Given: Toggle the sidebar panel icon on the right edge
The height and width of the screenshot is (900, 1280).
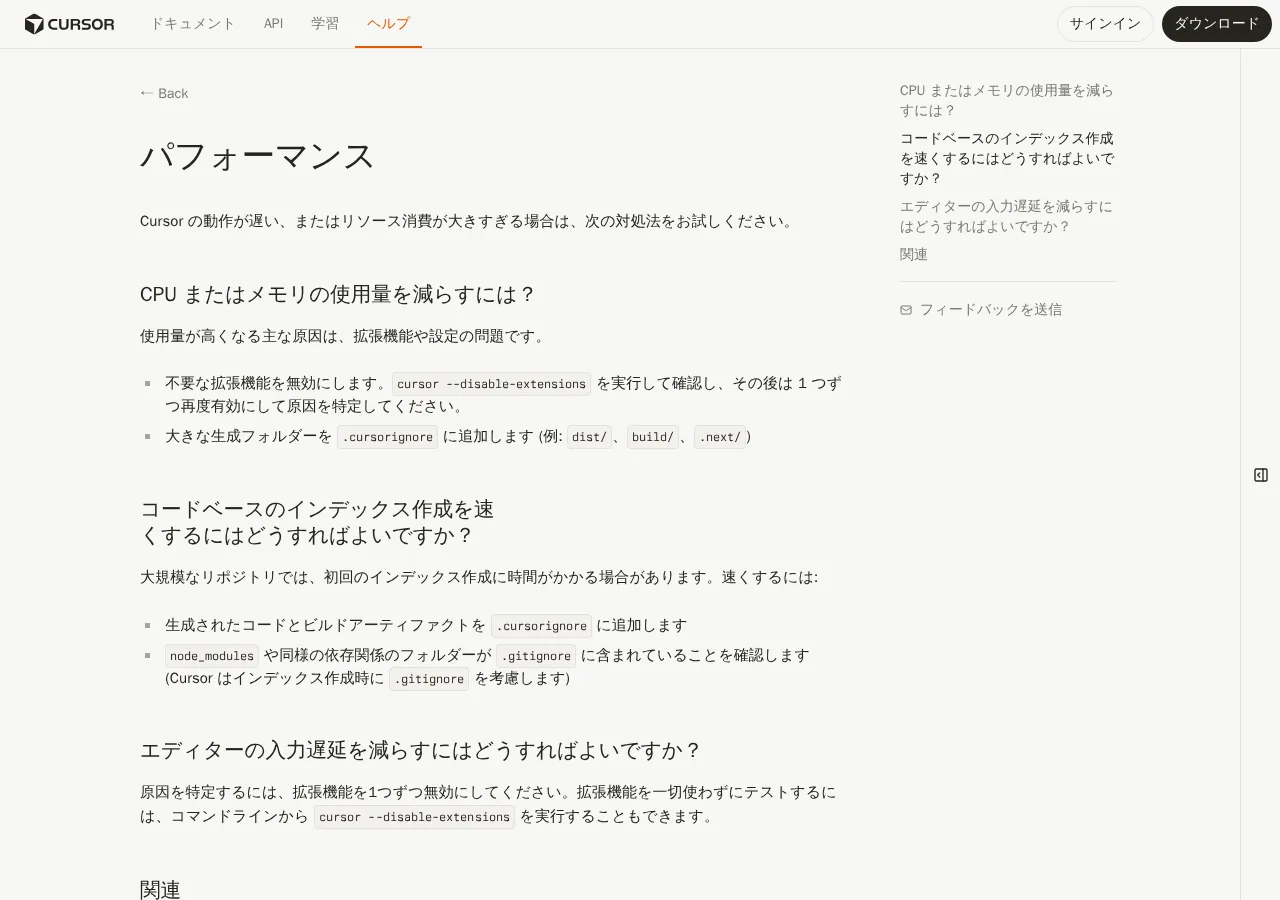Looking at the screenshot, I should coord(1261,475).
